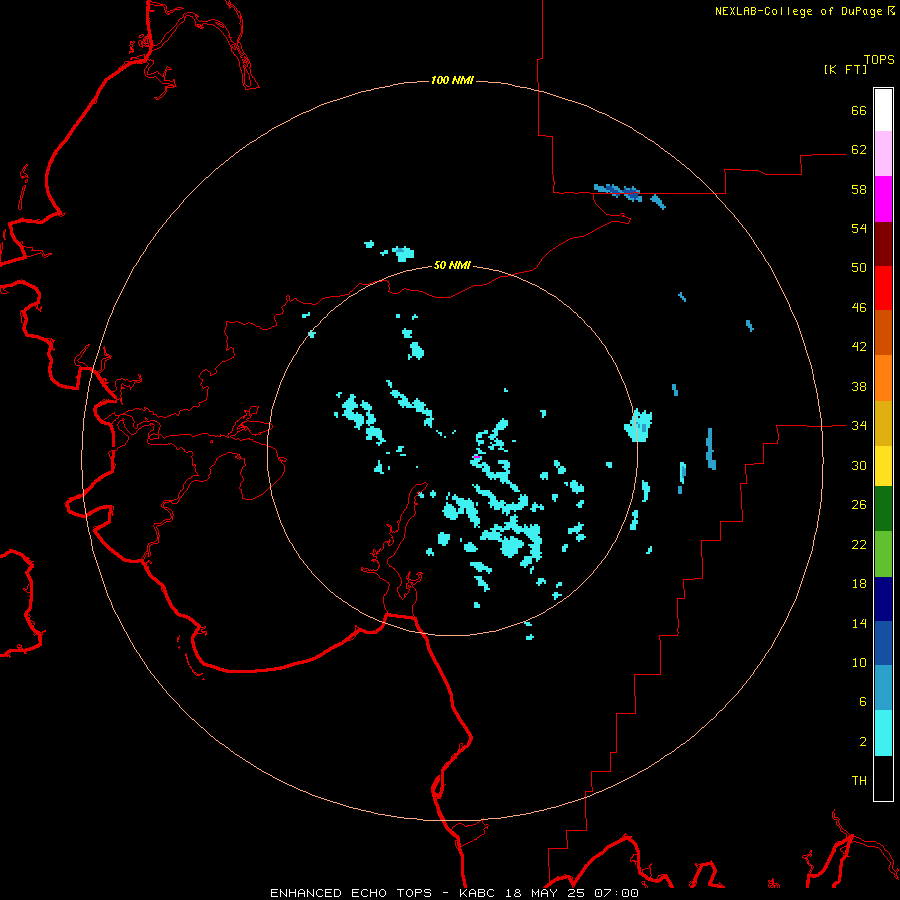Click the 38 legend value

coord(859,387)
